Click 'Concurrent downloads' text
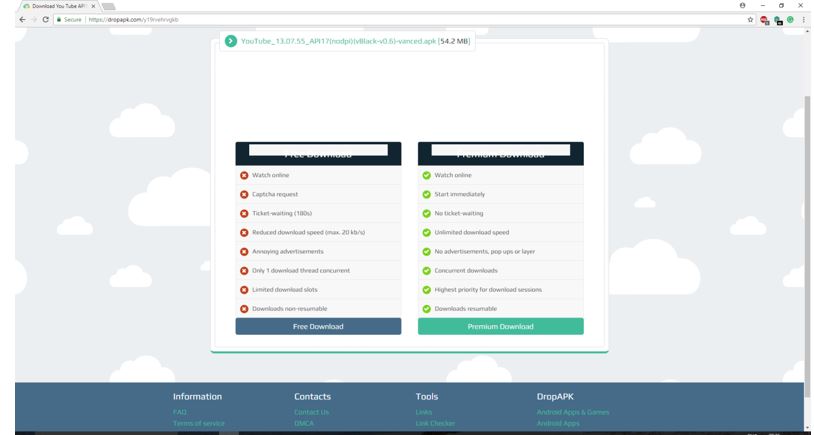Viewport: 814px width, 435px height. click(466, 271)
